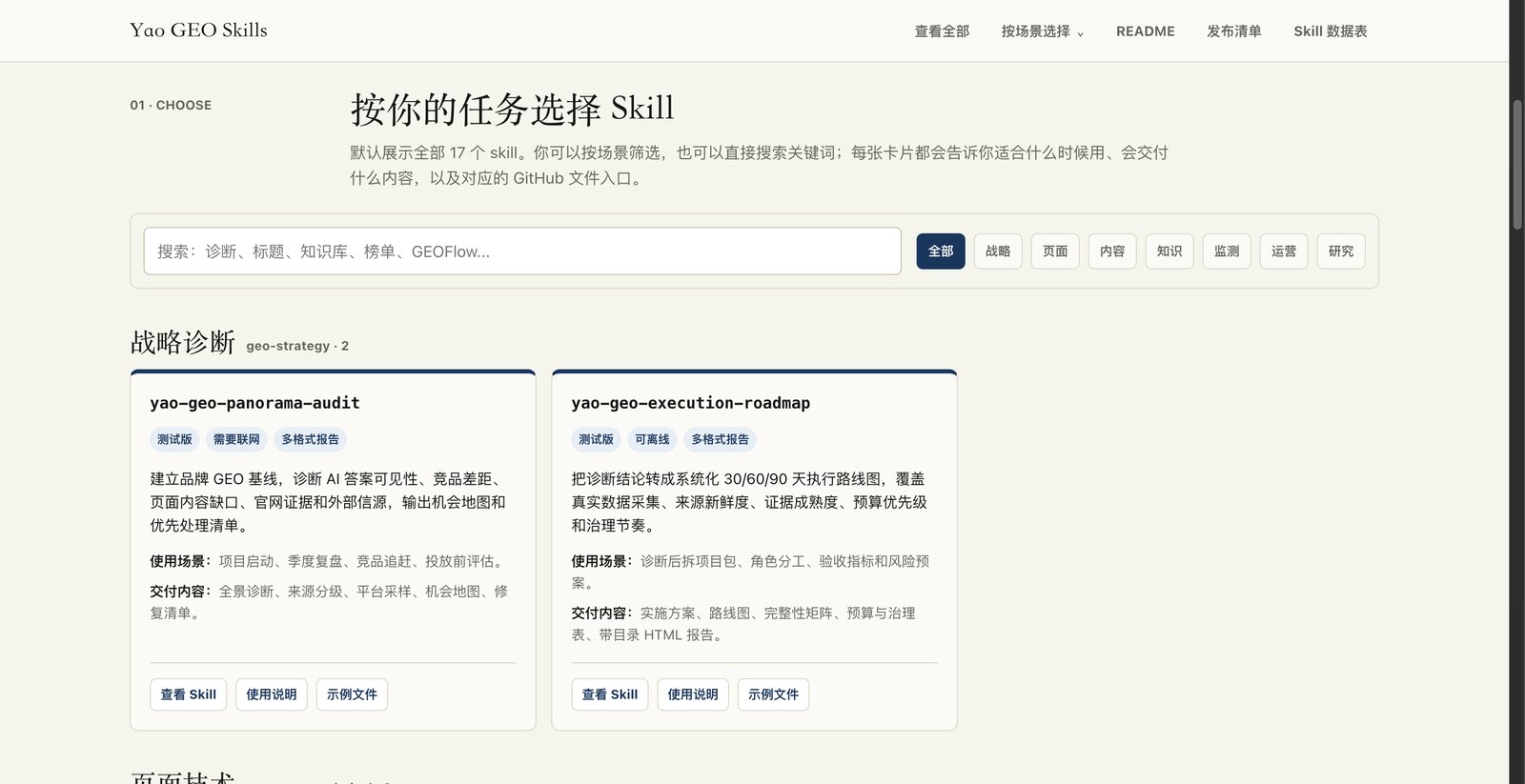Image resolution: width=1525 pixels, height=784 pixels.
Task: Click the 01 · CHOOSE section label
Action: click(x=171, y=105)
